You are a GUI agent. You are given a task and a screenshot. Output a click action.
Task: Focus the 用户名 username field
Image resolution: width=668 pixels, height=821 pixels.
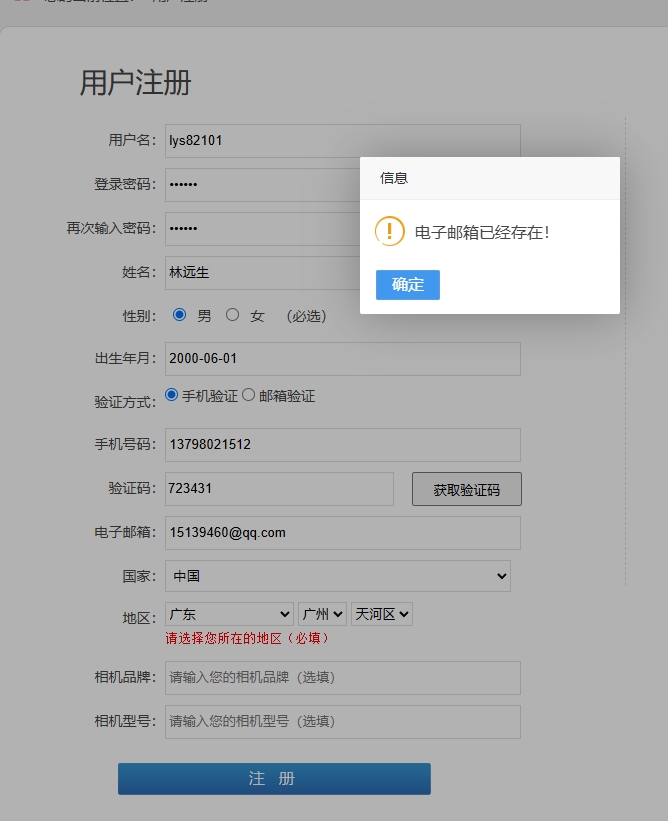click(342, 141)
